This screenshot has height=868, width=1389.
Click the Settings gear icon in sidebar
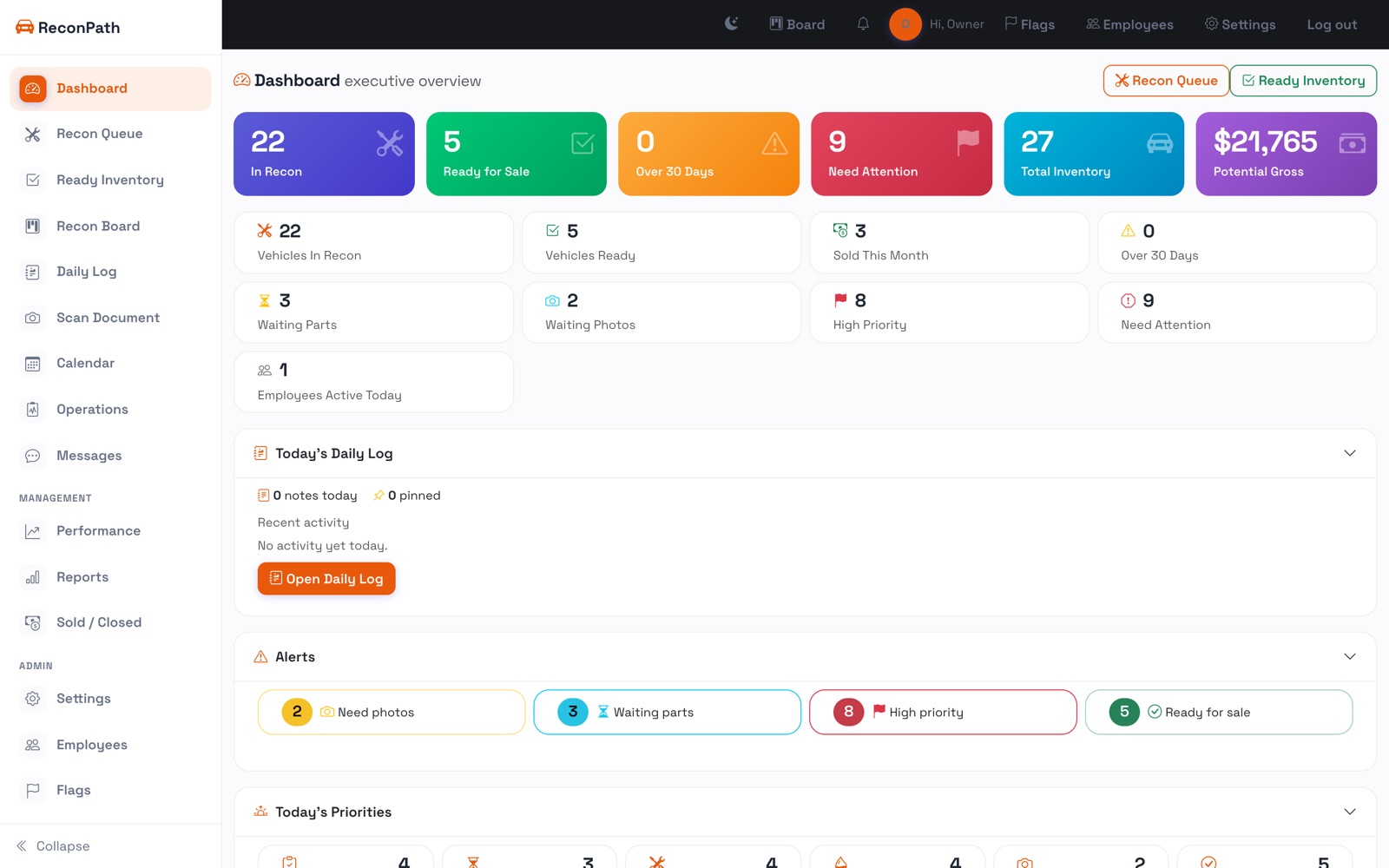(x=33, y=699)
